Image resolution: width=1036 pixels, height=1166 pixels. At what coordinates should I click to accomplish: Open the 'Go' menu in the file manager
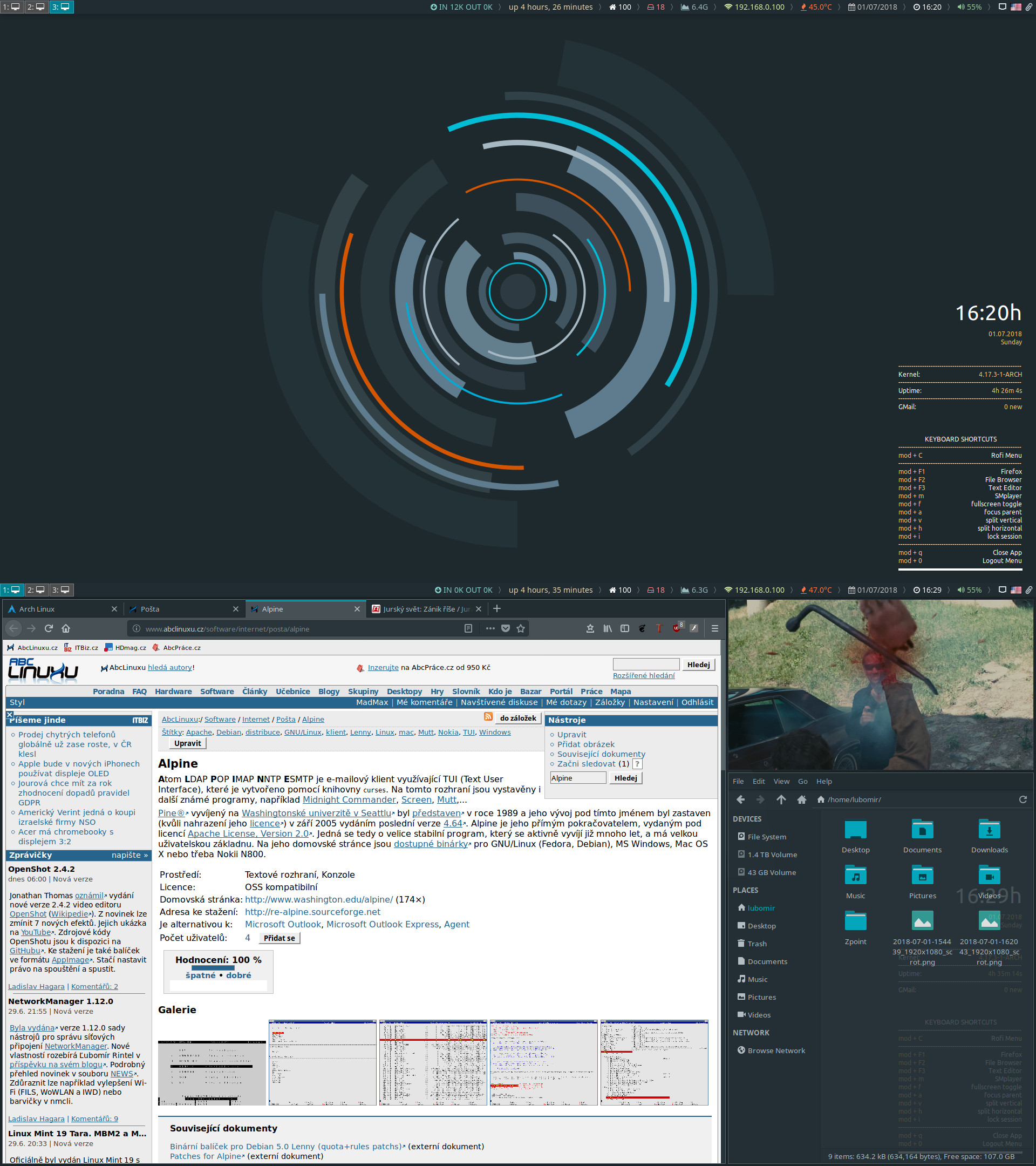[x=802, y=782]
